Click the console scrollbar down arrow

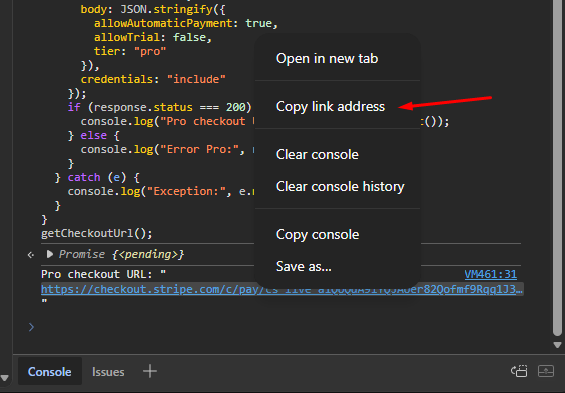click(557, 345)
